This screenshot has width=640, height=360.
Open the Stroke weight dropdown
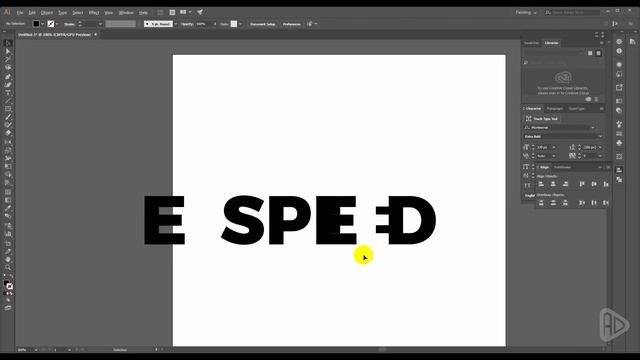click(x=100, y=24)
